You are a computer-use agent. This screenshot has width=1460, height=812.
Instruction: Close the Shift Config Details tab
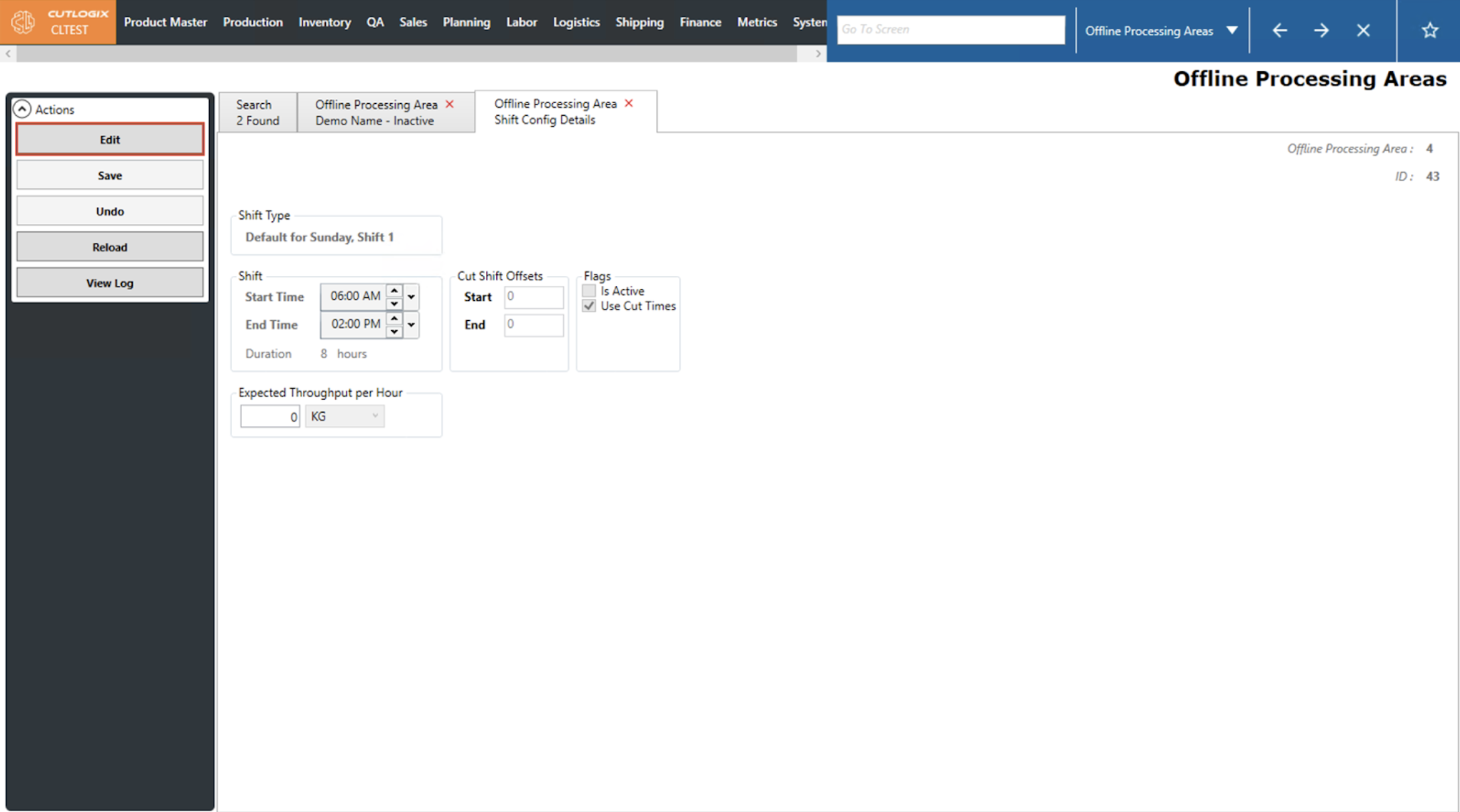(x=629, y=103)
